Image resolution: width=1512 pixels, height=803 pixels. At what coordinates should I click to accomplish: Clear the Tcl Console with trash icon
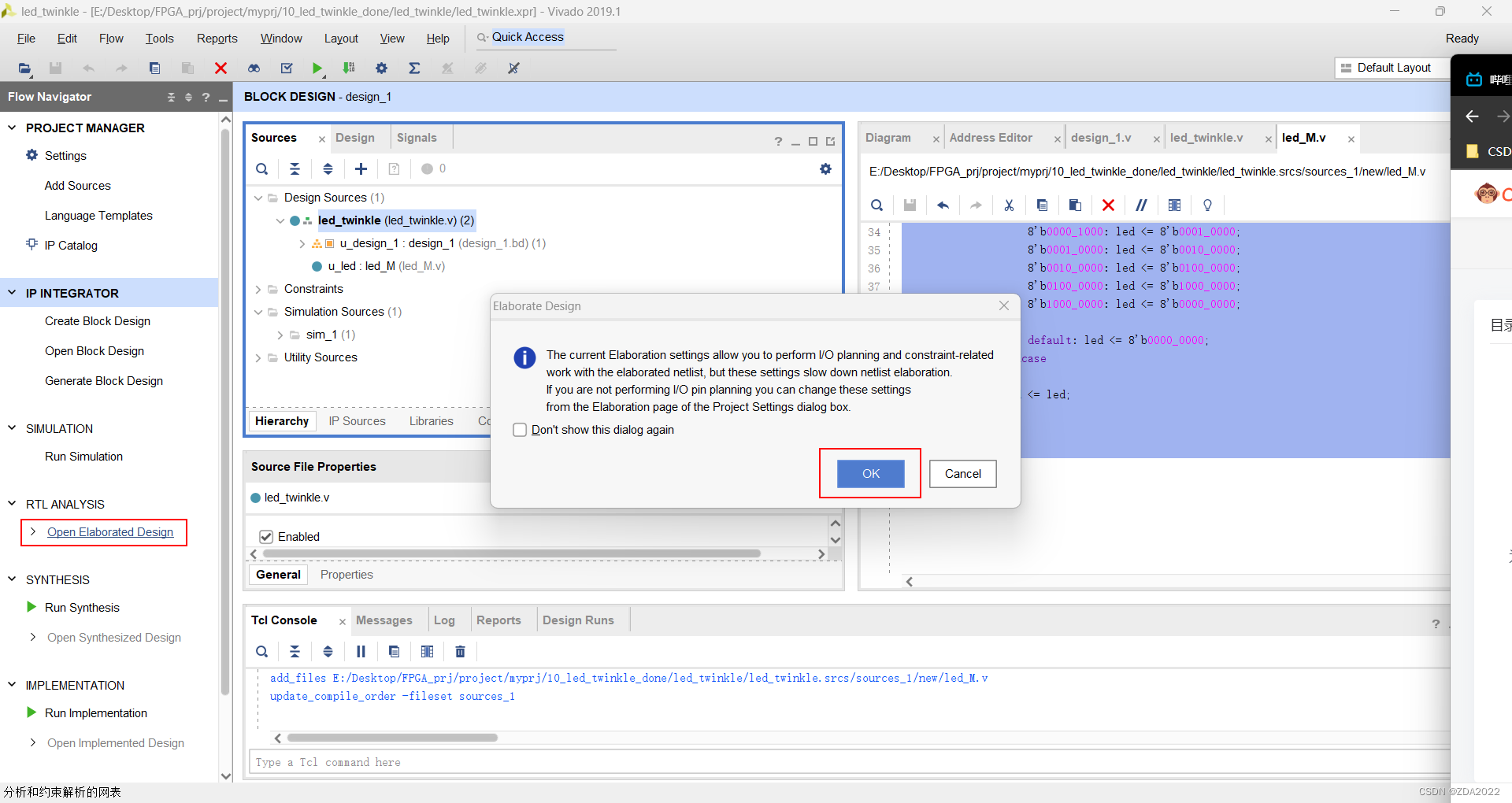tap(460, 651)
